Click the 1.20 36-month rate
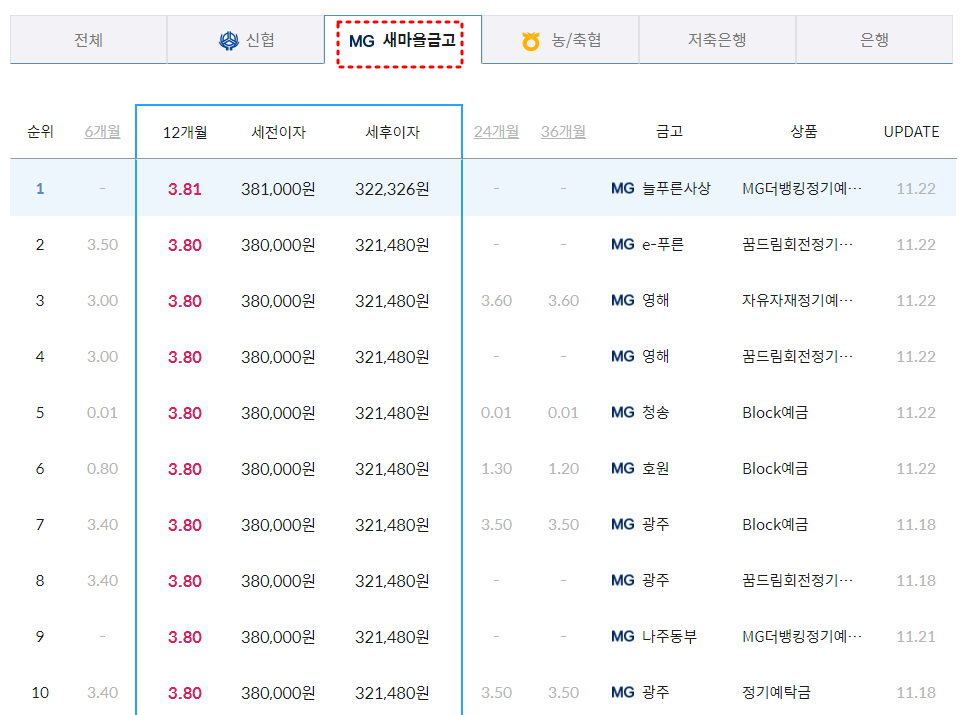The image size is (967, 715). (x=564, y=468)
